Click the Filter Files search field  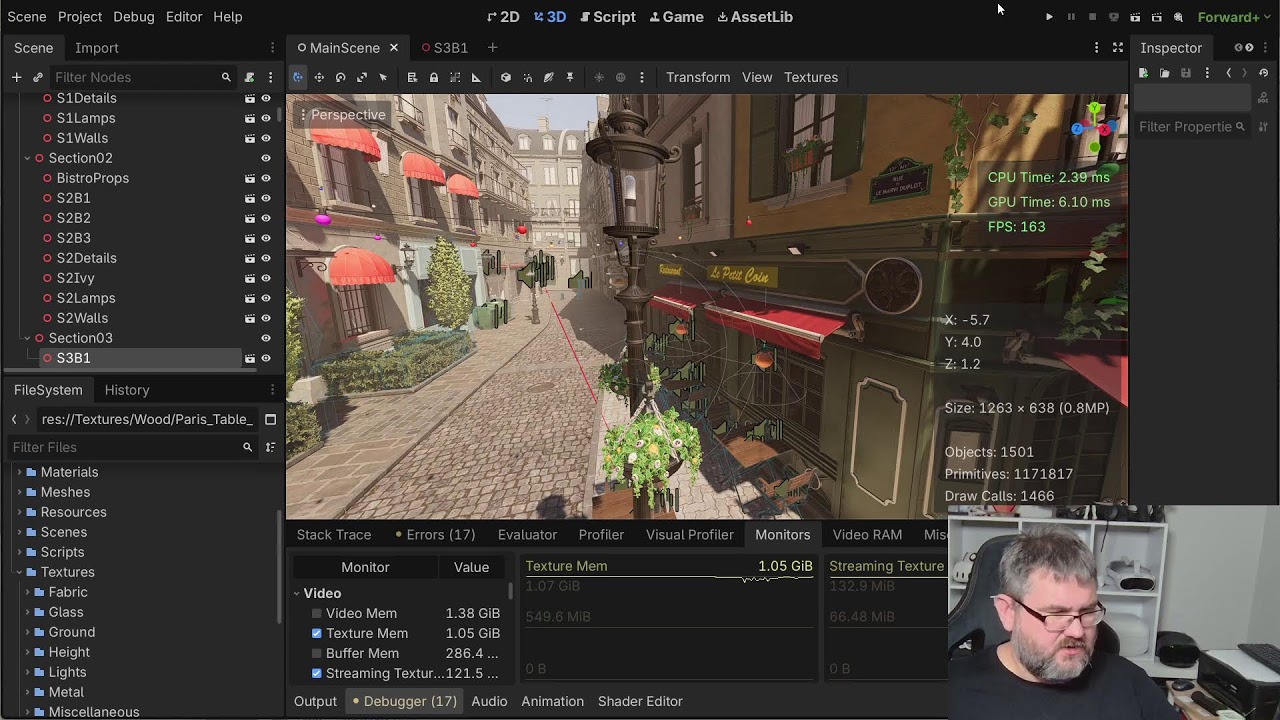point(132,447)
